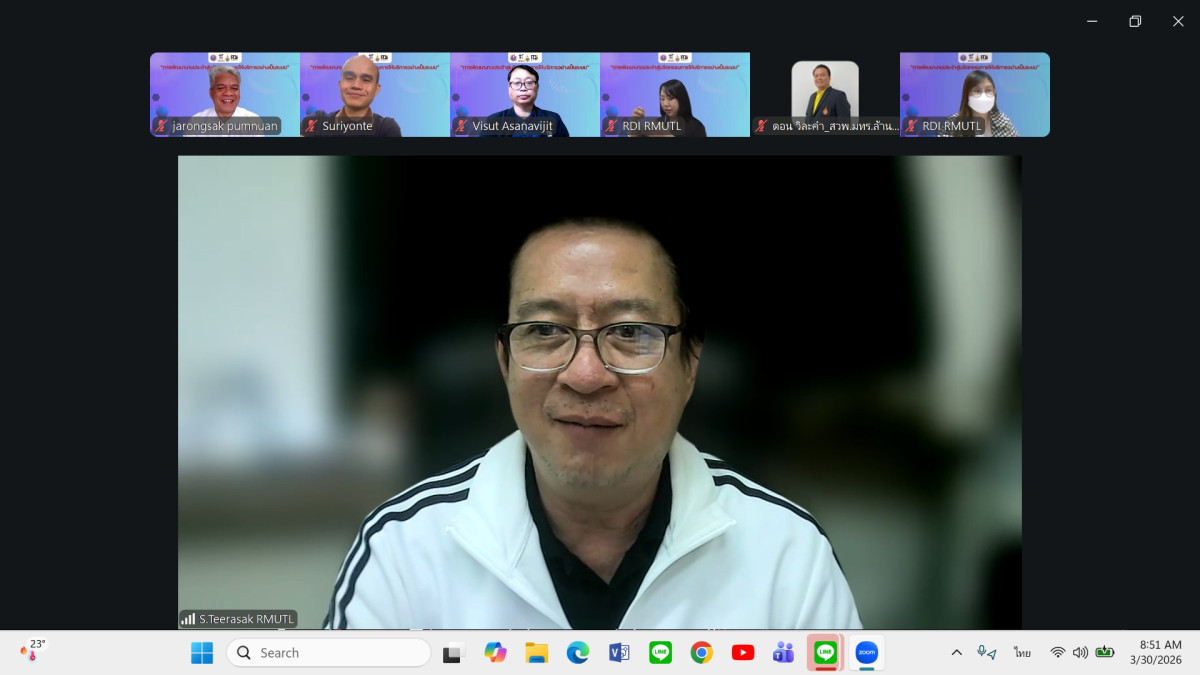Select jarongsak pumnuan's video thumbnail
The width and height of the screenshot is (1200, 675).
coord(225,94)
